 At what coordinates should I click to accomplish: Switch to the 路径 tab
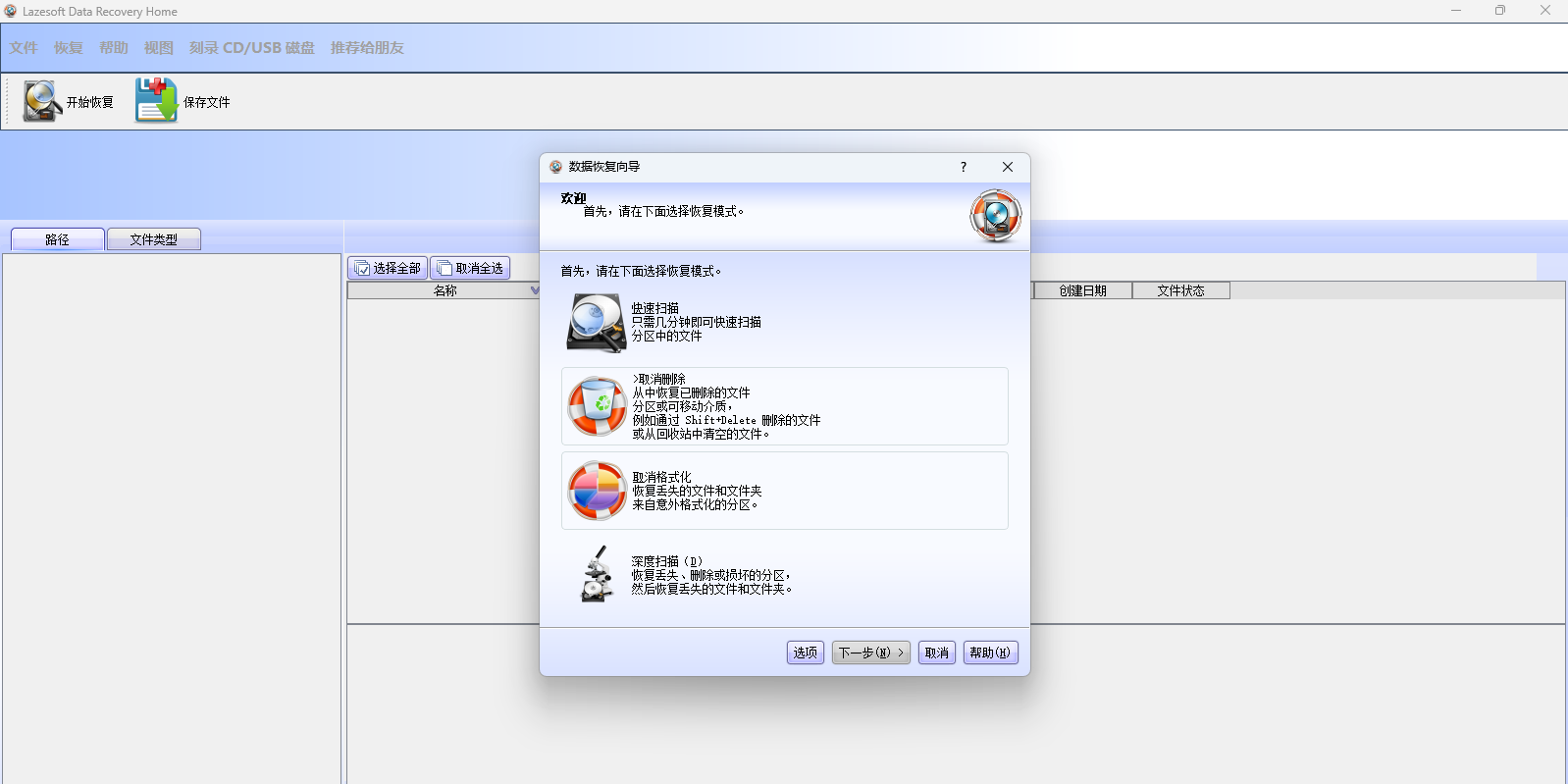tap(58, 239)
